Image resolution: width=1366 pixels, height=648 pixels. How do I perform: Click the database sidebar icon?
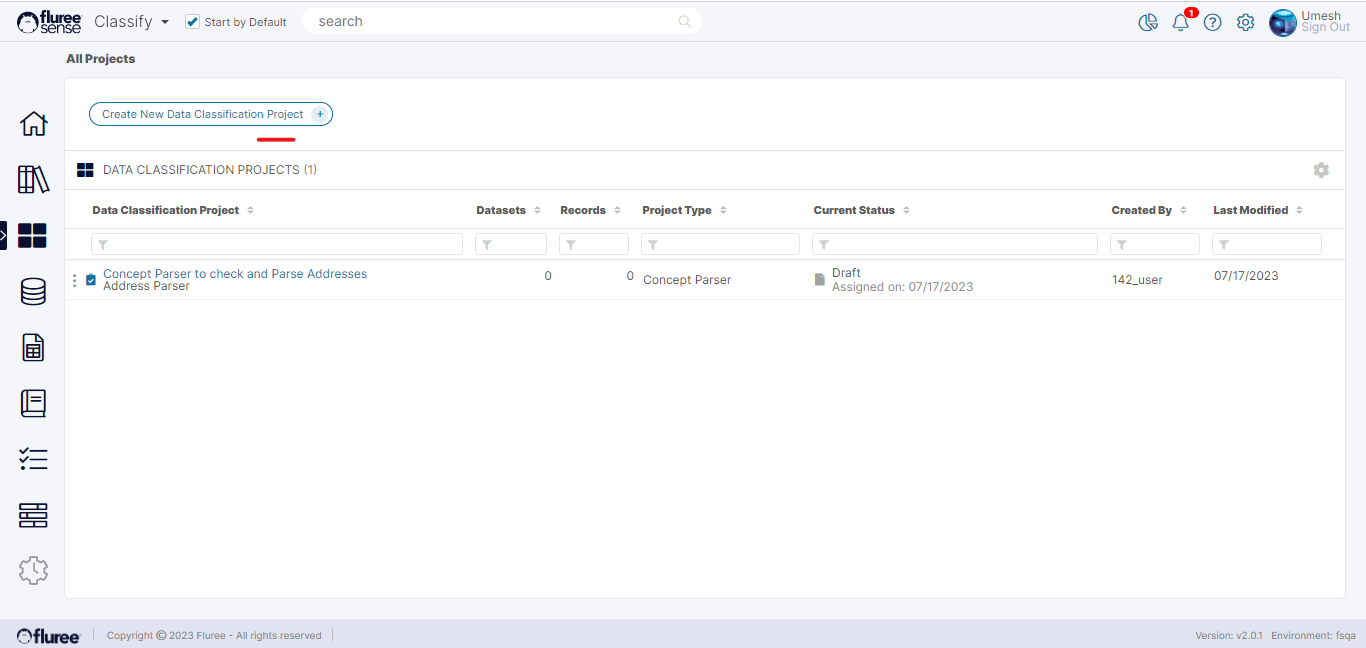33,292
